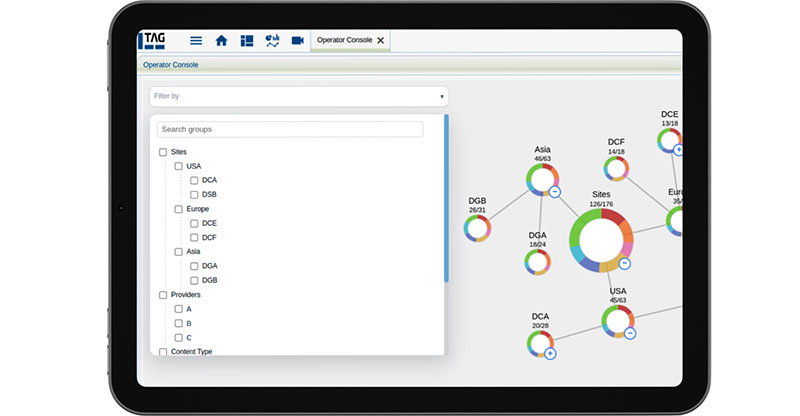800x416 pixels.
Task: Click the TAG logo
Action: point(153,40)
